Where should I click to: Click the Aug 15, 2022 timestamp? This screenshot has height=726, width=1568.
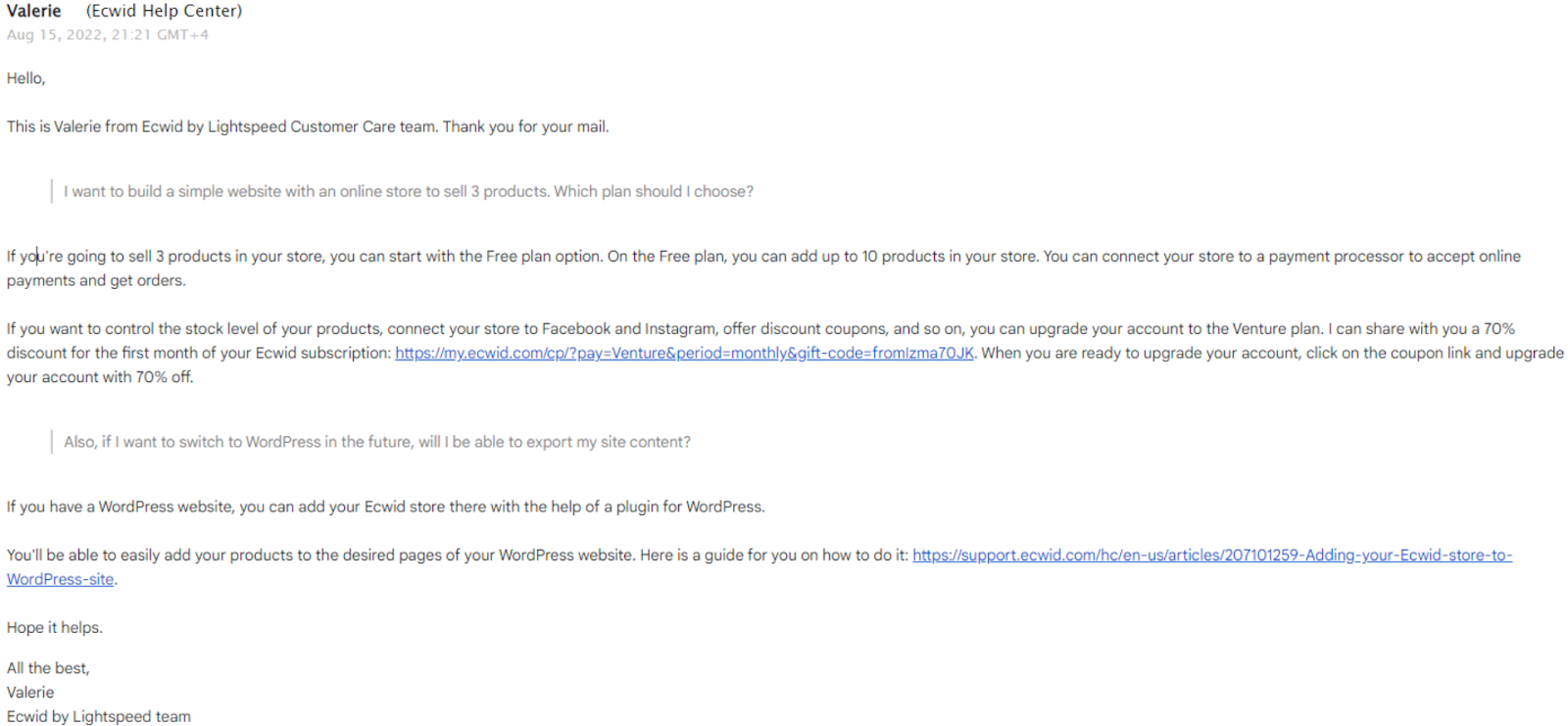coord(108,34)
